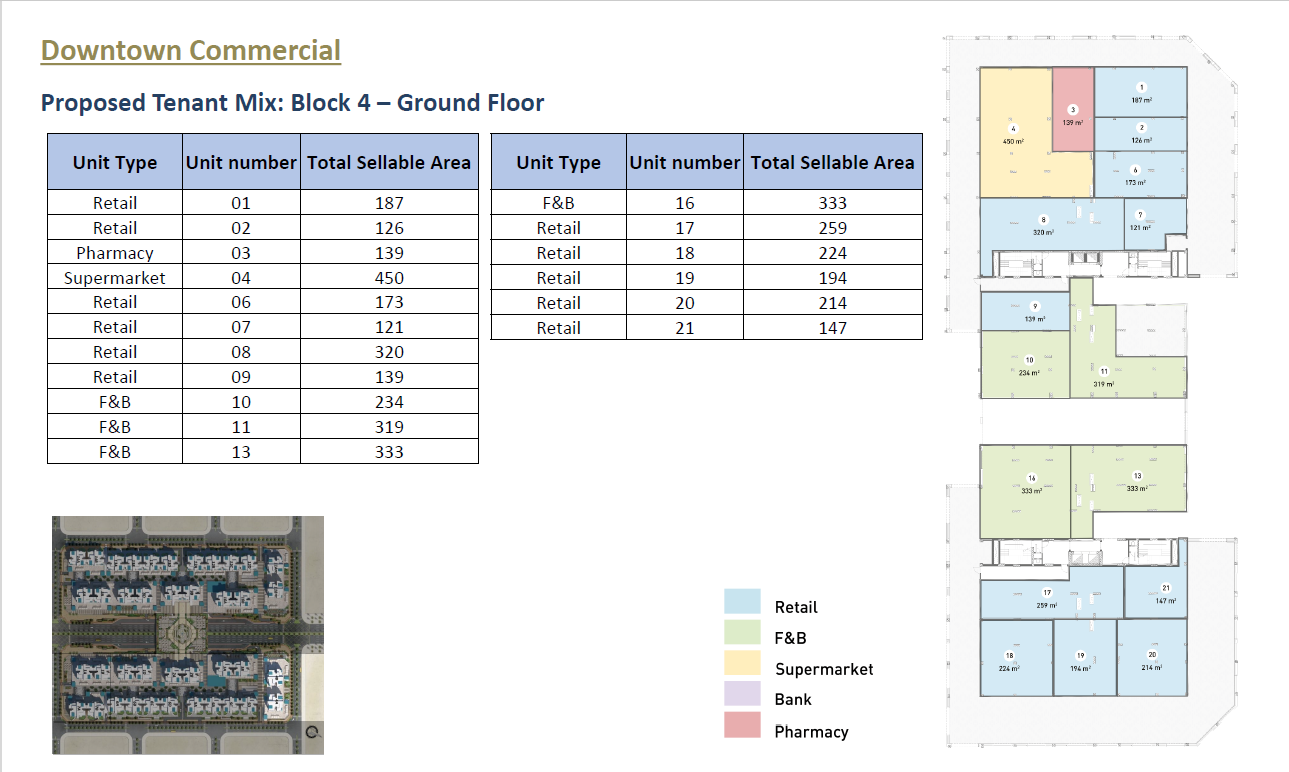The width and height of the screenshot is (1289, 772).
Task: Select unit 18 on the floor plan
Action: pos(1016,658)
